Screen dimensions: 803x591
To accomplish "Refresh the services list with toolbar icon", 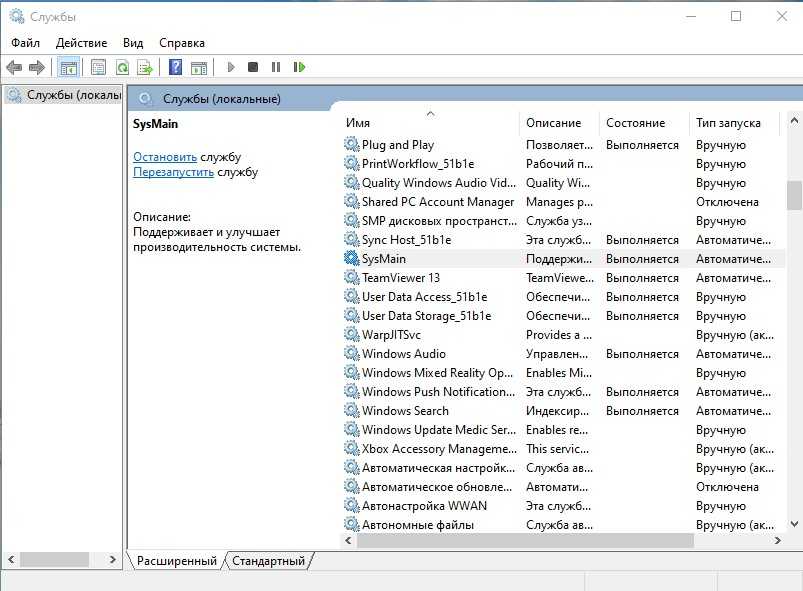I will [122, 67].
